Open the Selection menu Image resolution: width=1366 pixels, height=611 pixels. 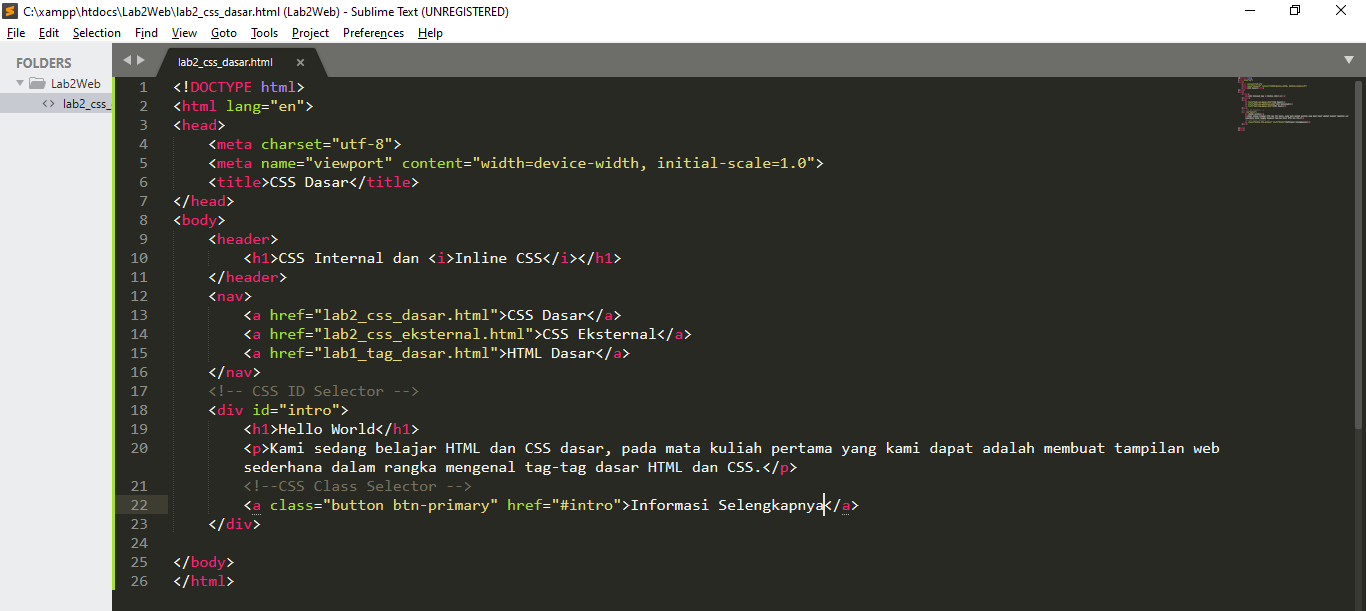[x=97, y=33]
